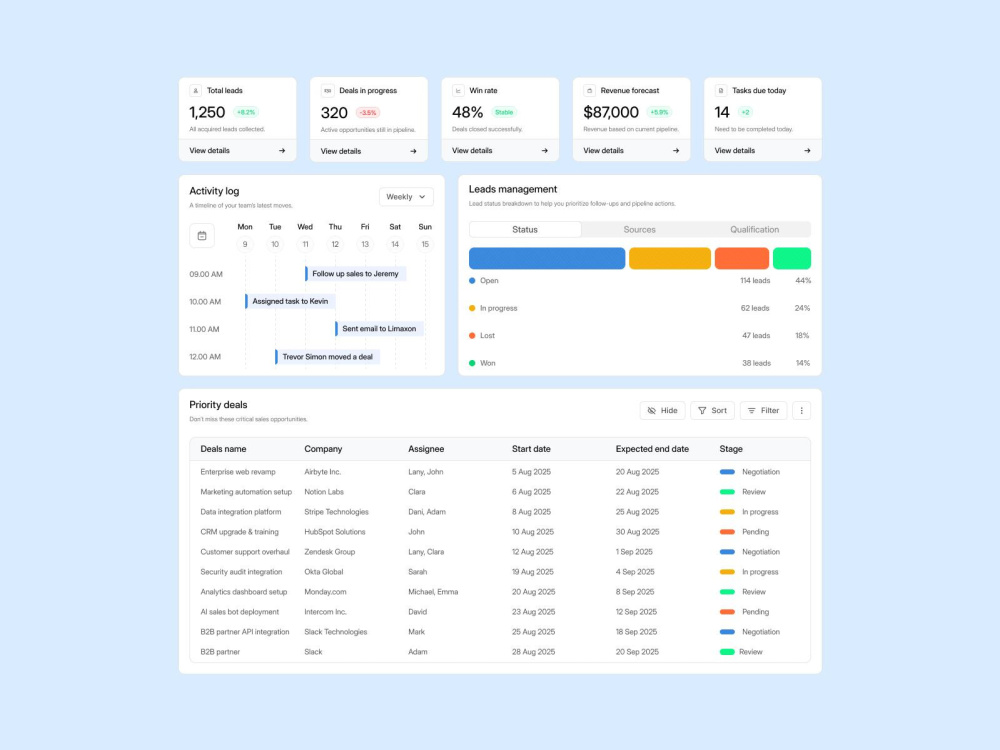Screen dimensions: 1000x750
Task: Click the yellow In progress bar segment
Action: 670,258
